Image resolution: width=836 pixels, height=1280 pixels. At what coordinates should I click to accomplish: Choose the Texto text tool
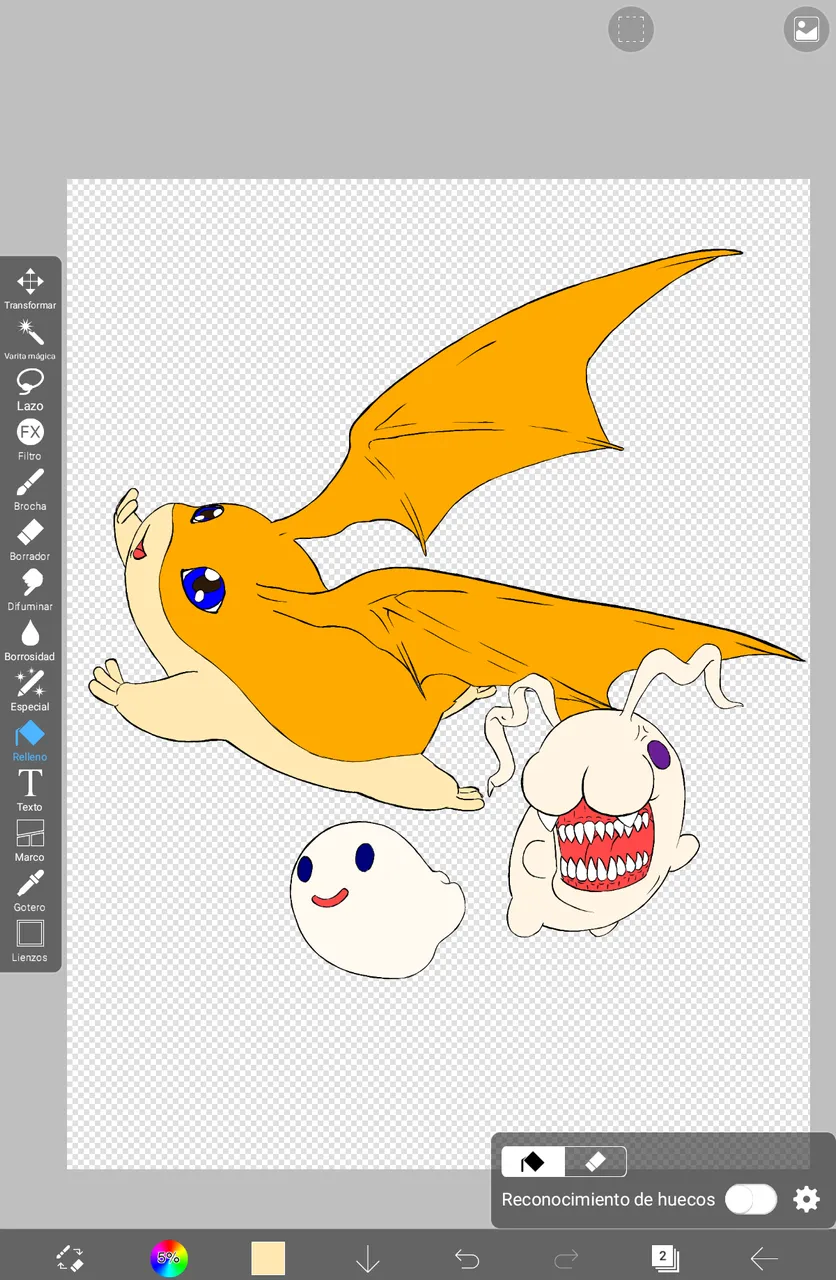click(30, 790)
